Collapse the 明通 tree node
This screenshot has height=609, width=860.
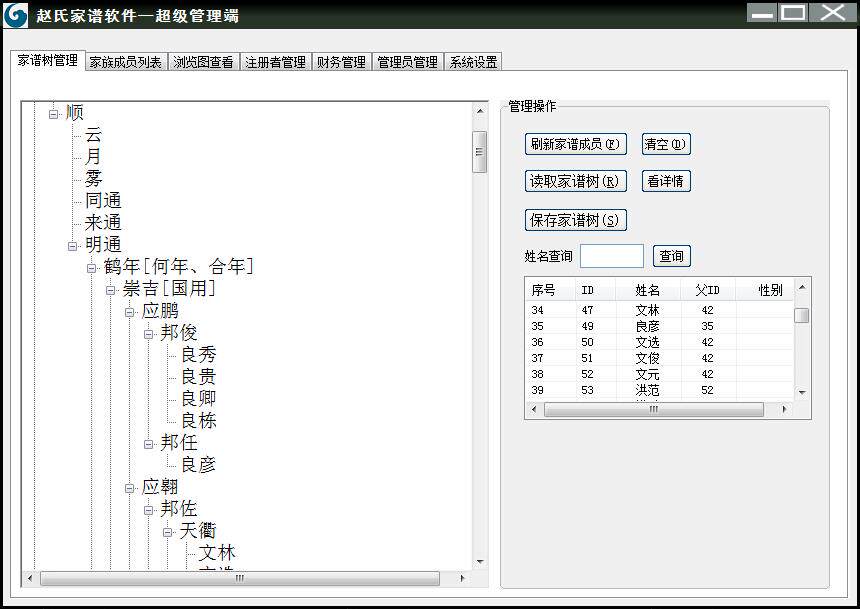tap(72, 246)
